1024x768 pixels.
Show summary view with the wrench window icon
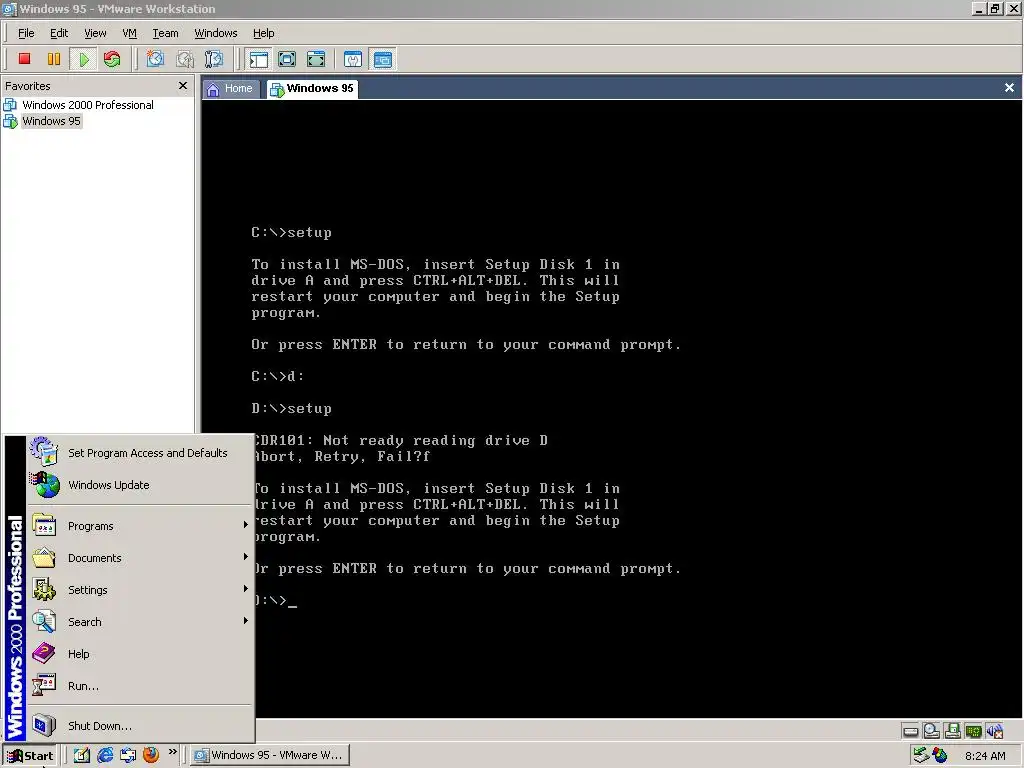click(x=353, y=59)
